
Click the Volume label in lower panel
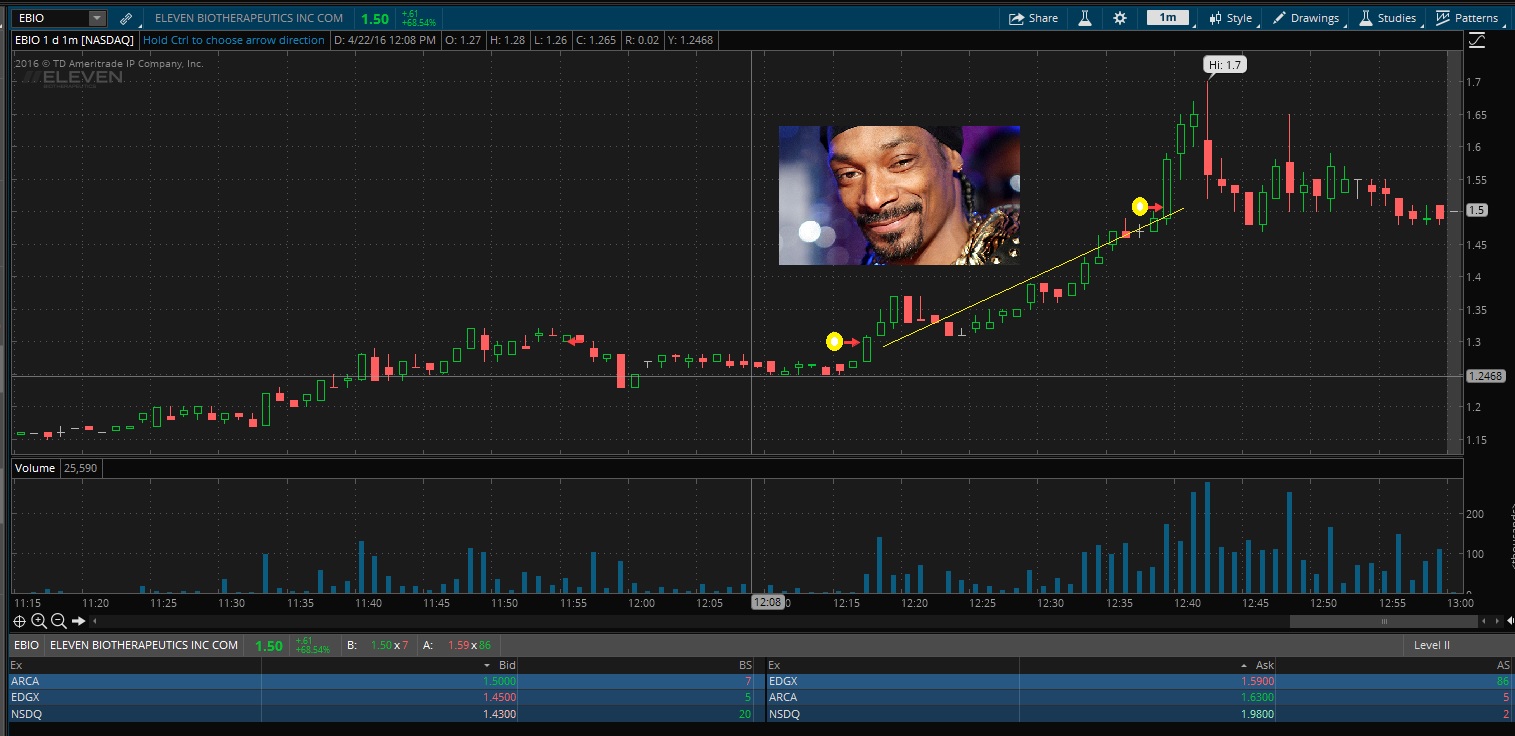click(x=35, y=467)
